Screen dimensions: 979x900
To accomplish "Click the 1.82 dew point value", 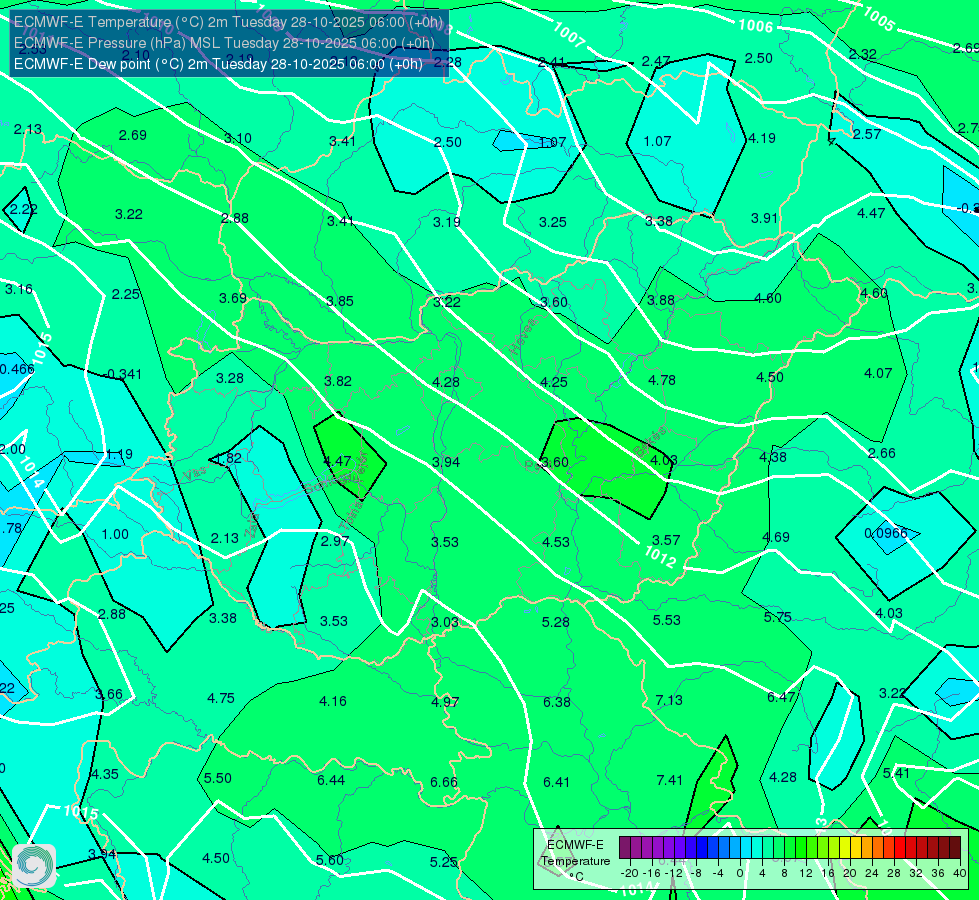I will pos(228,458).
